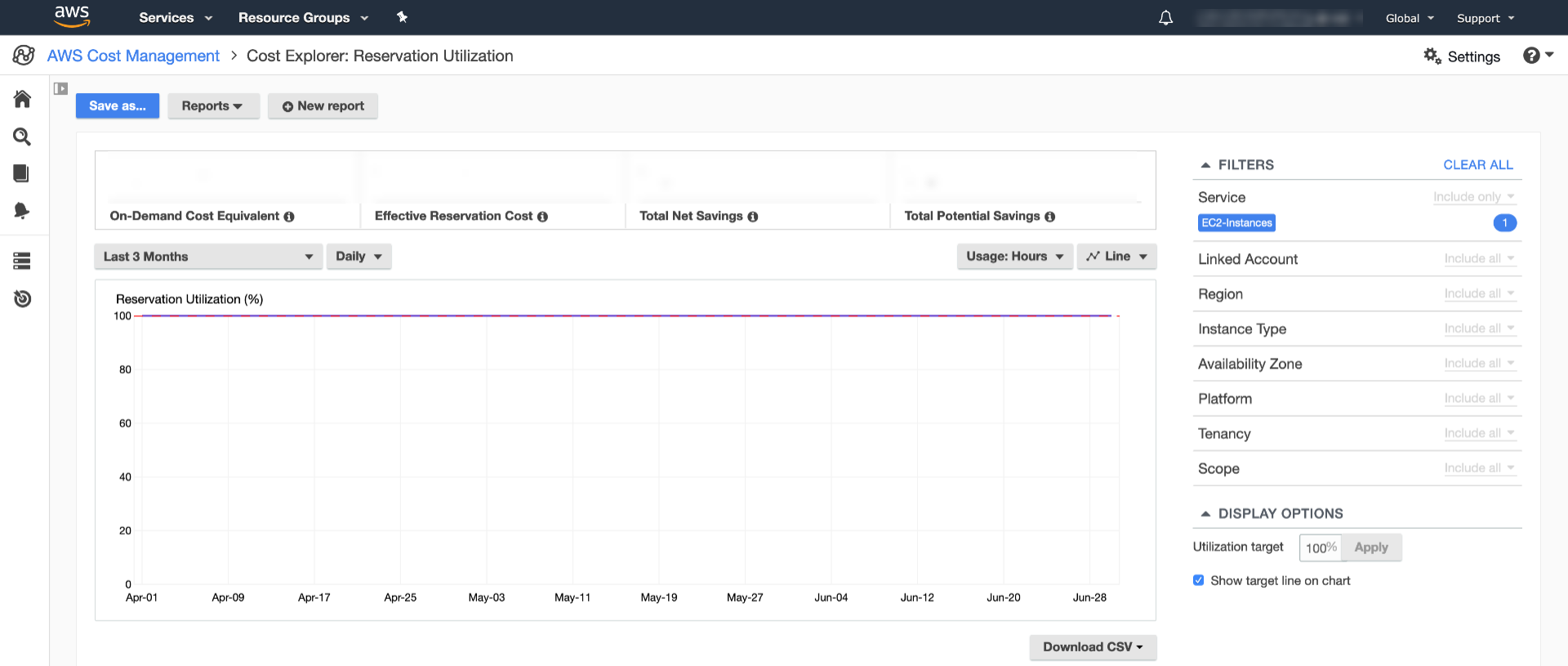Open Cost Explorer magnifier sidebar icon
The image size is (1568, 666).
pos(22,136)
